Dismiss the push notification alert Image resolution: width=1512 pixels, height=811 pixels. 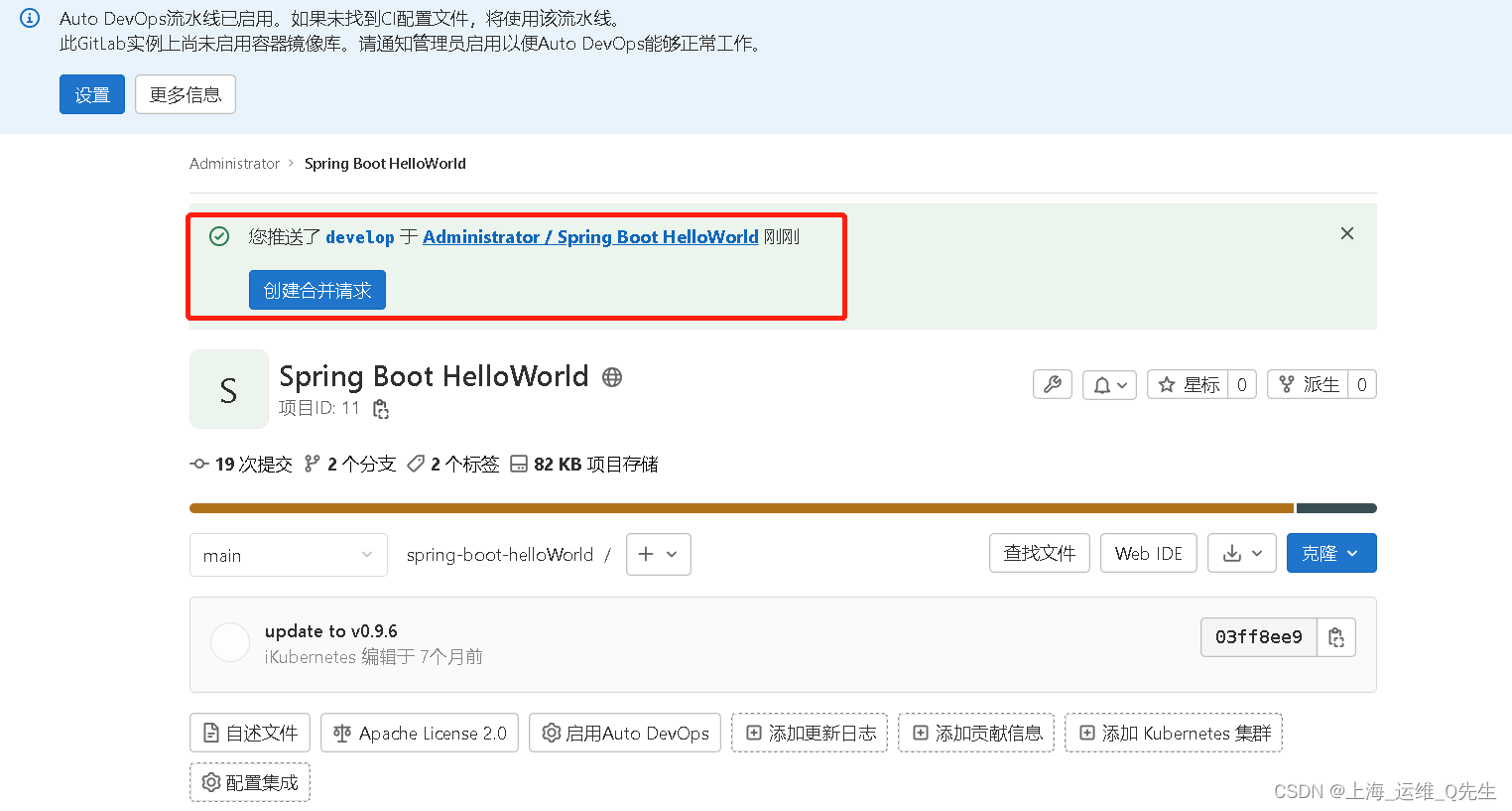[1347, 233]
